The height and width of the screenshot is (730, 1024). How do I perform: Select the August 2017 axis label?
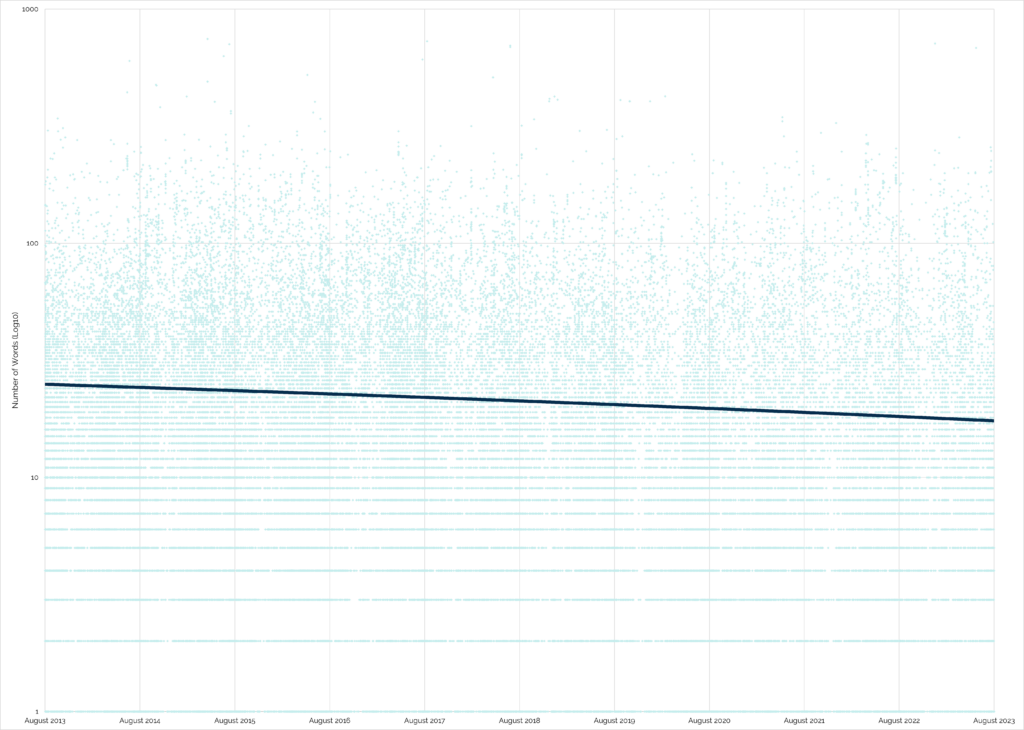(425, 719)
